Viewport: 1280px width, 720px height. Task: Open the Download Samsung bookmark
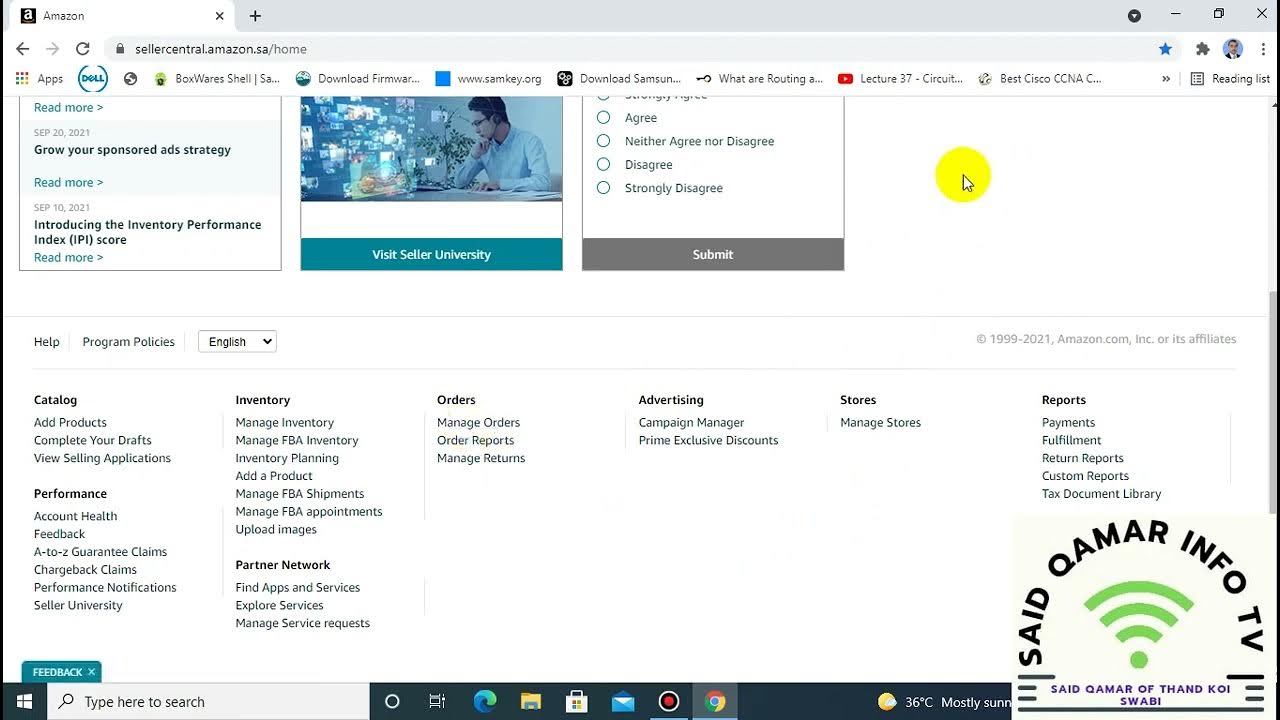(620, 78)
